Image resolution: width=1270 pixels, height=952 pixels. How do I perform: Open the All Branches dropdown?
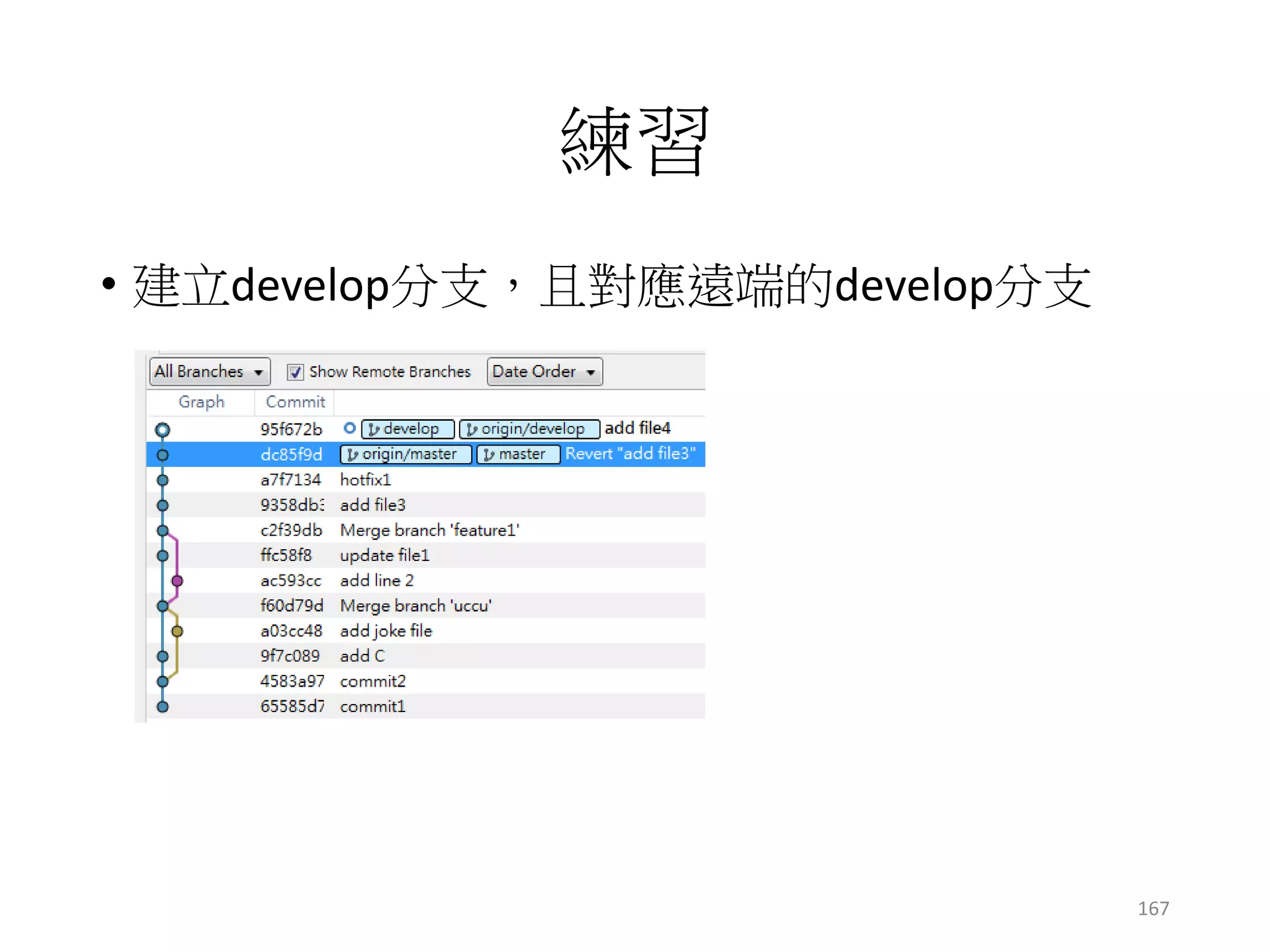coord(210,372)
